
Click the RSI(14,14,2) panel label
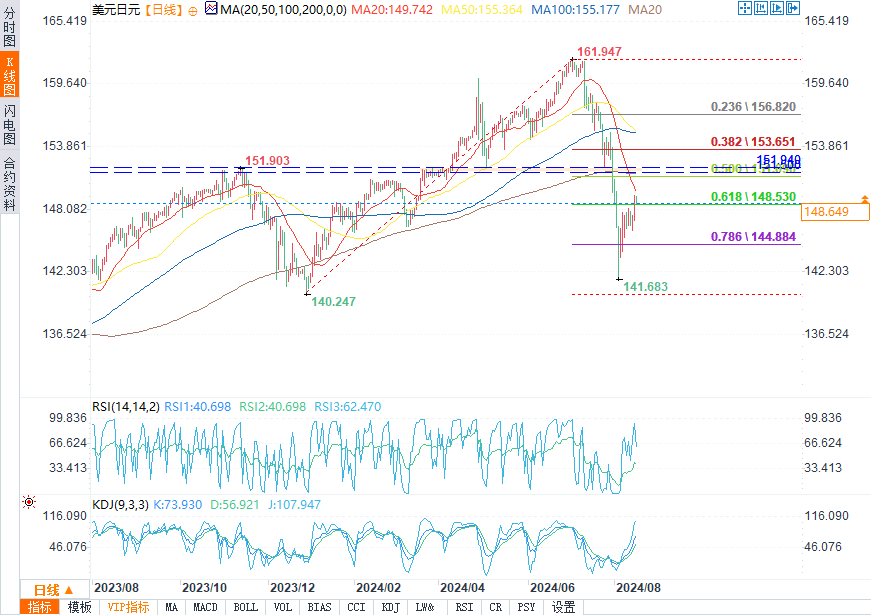(126, 407)
